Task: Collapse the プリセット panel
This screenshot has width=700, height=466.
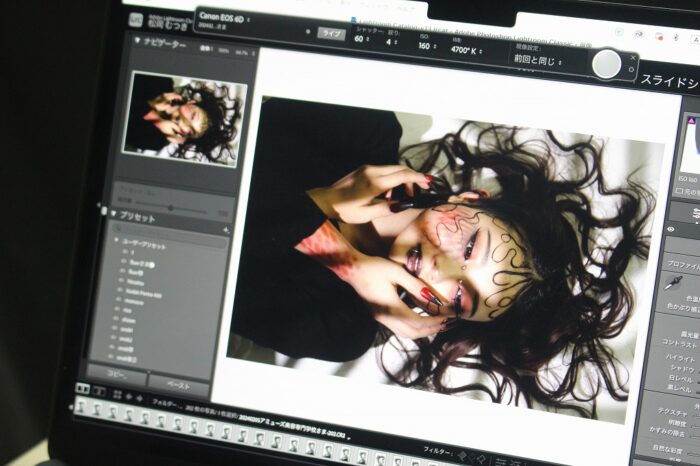Action: [x=113, y=215]
